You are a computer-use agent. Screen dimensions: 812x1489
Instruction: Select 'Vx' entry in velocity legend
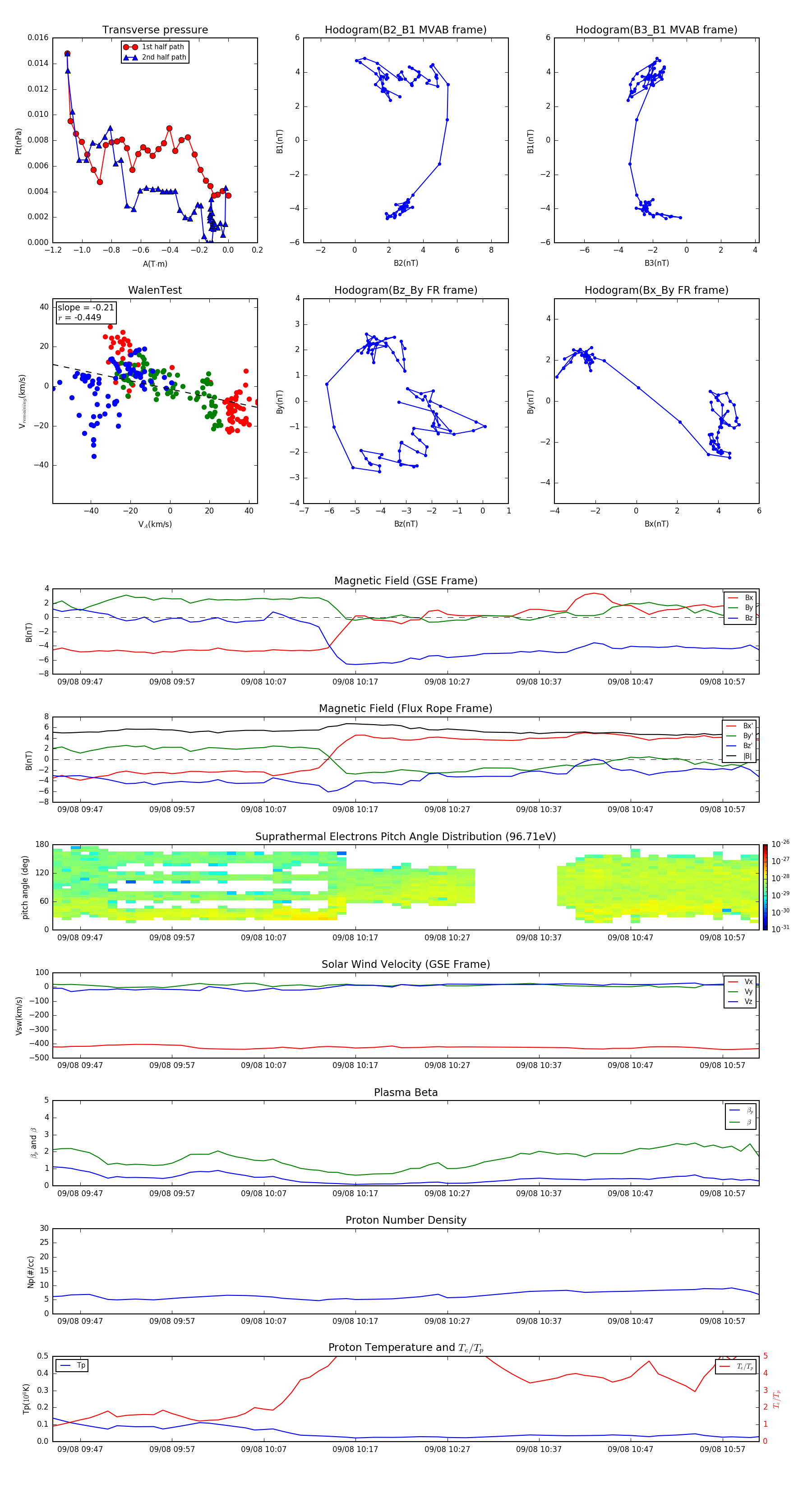click(x=740, y=981)
